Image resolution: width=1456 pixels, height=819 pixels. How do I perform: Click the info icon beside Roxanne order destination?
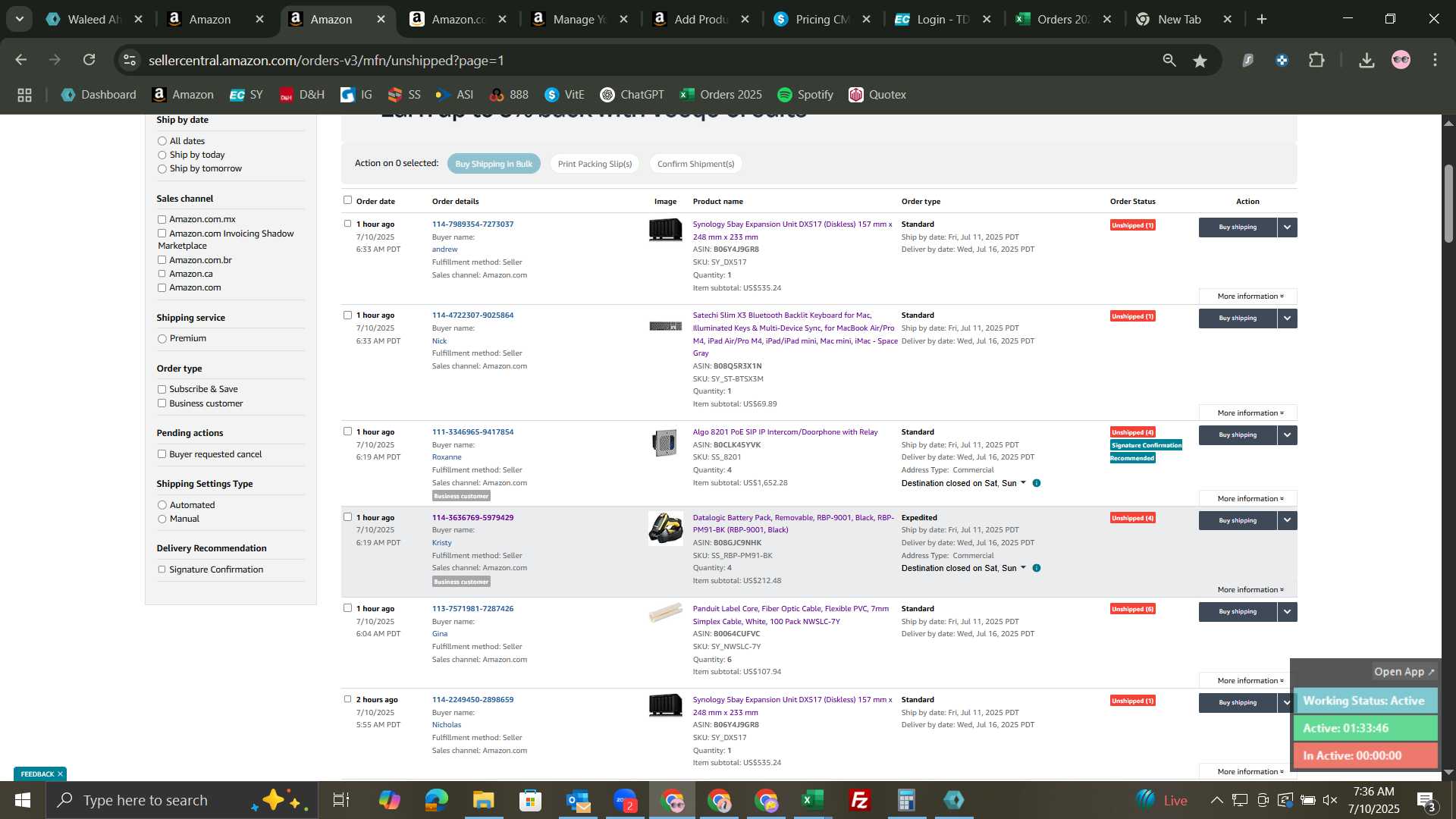[x=1037, y=483]
